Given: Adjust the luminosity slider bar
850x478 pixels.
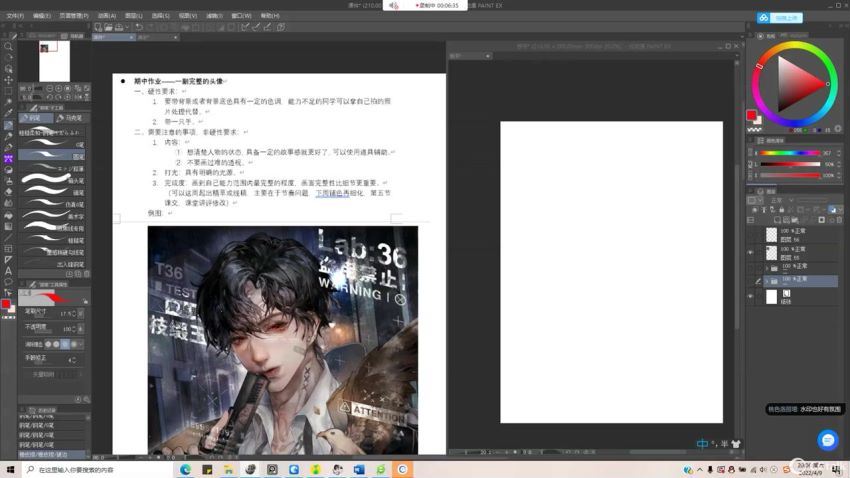Looking at the screenshot, I should point(790,164).
